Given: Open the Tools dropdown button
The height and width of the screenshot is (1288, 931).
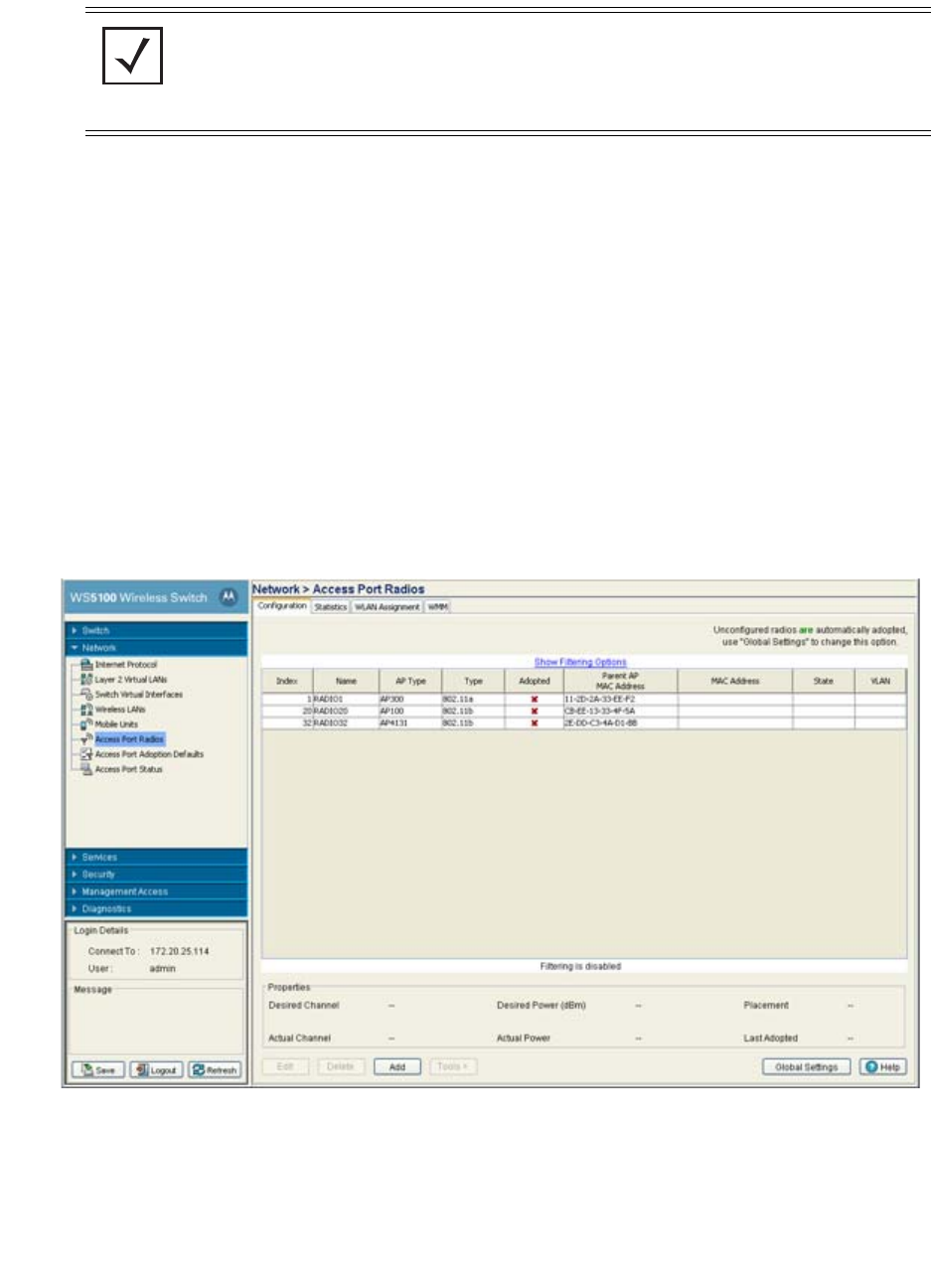Looking at the screenshot, I should [x=453, y=1066].
